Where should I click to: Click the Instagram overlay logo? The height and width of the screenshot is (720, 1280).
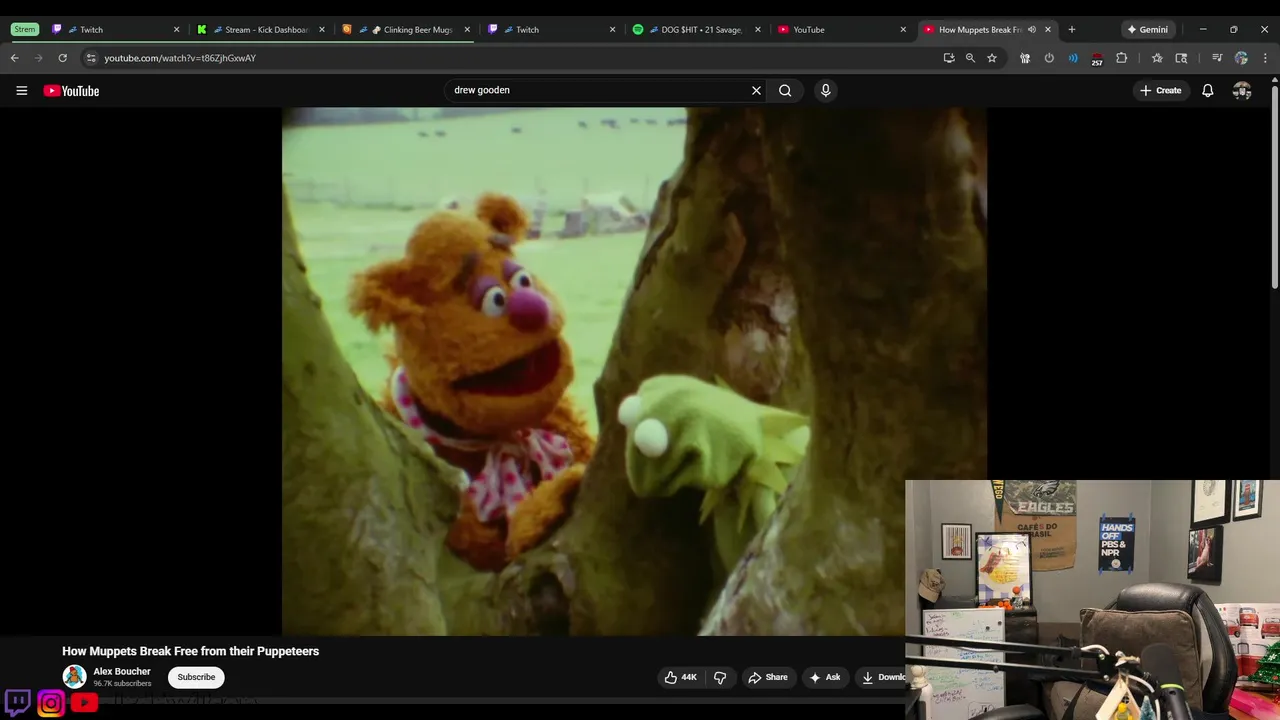(x=51, y=703)
